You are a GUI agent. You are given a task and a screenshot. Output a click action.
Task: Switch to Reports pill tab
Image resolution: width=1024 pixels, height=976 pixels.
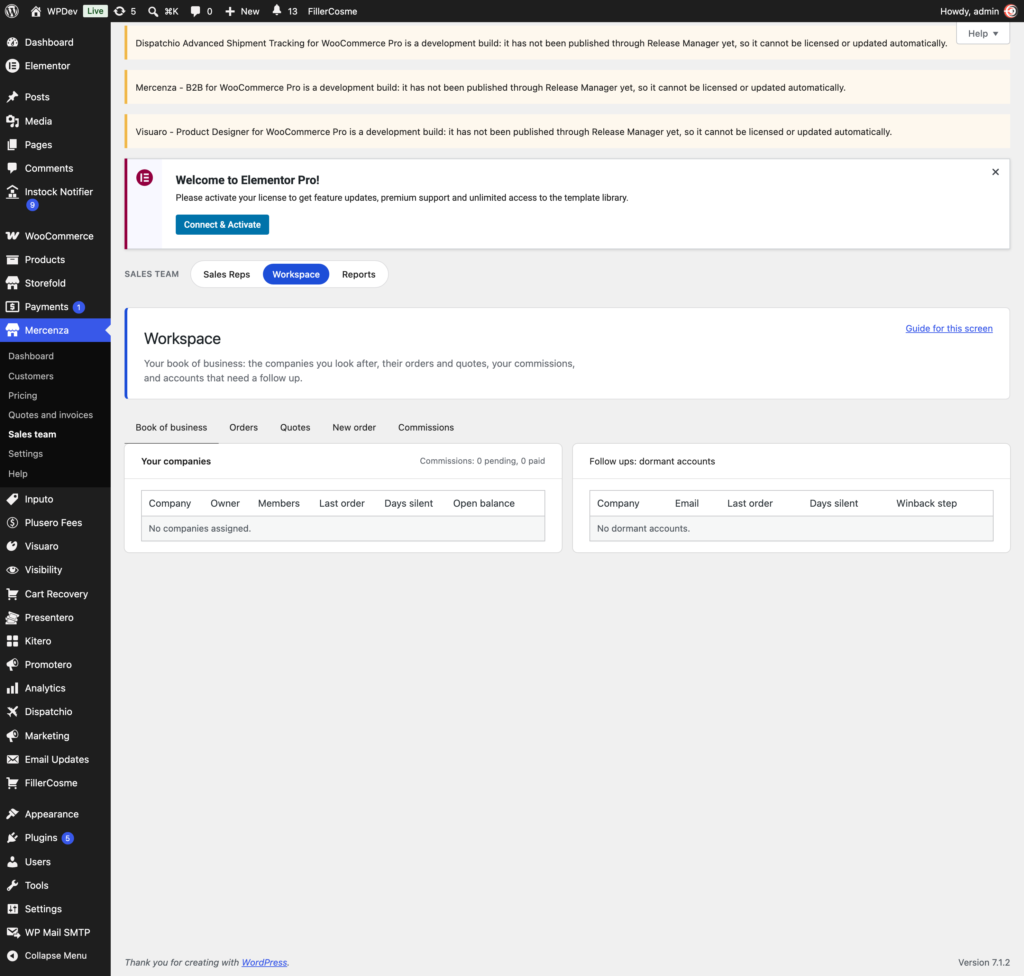(x=359, y=274)
